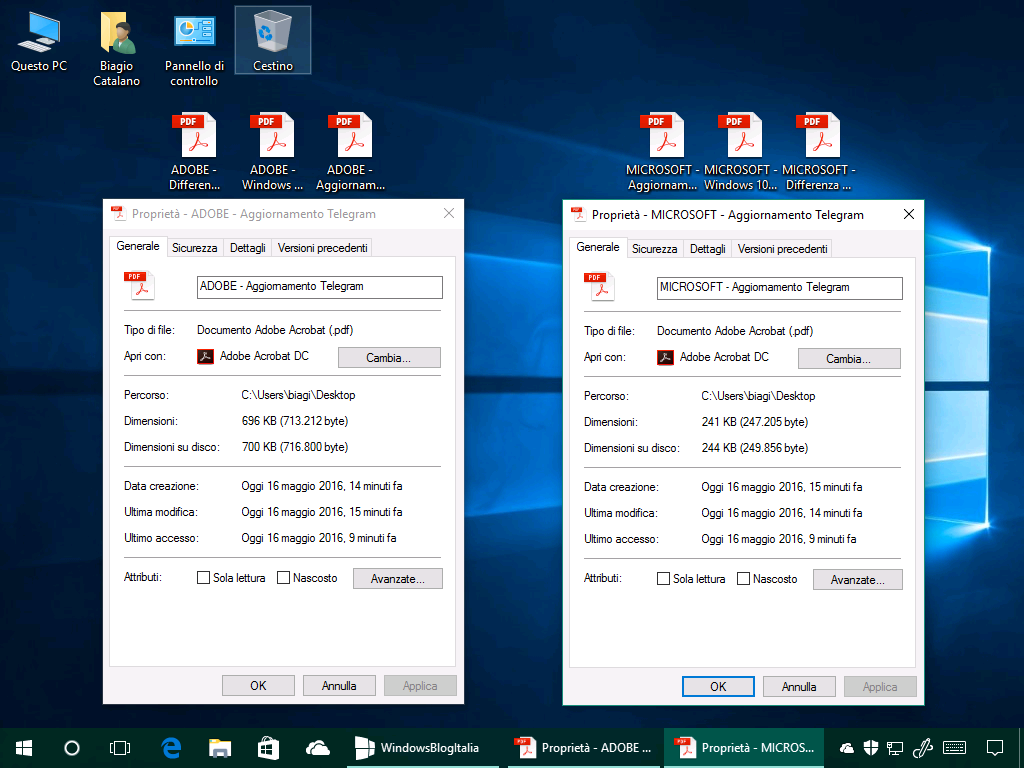Select the ADOBE - Aggiornam... PDF on desktop
Image resolution: width=1024 pixels, height=768 pixels.
coord(350,152)
